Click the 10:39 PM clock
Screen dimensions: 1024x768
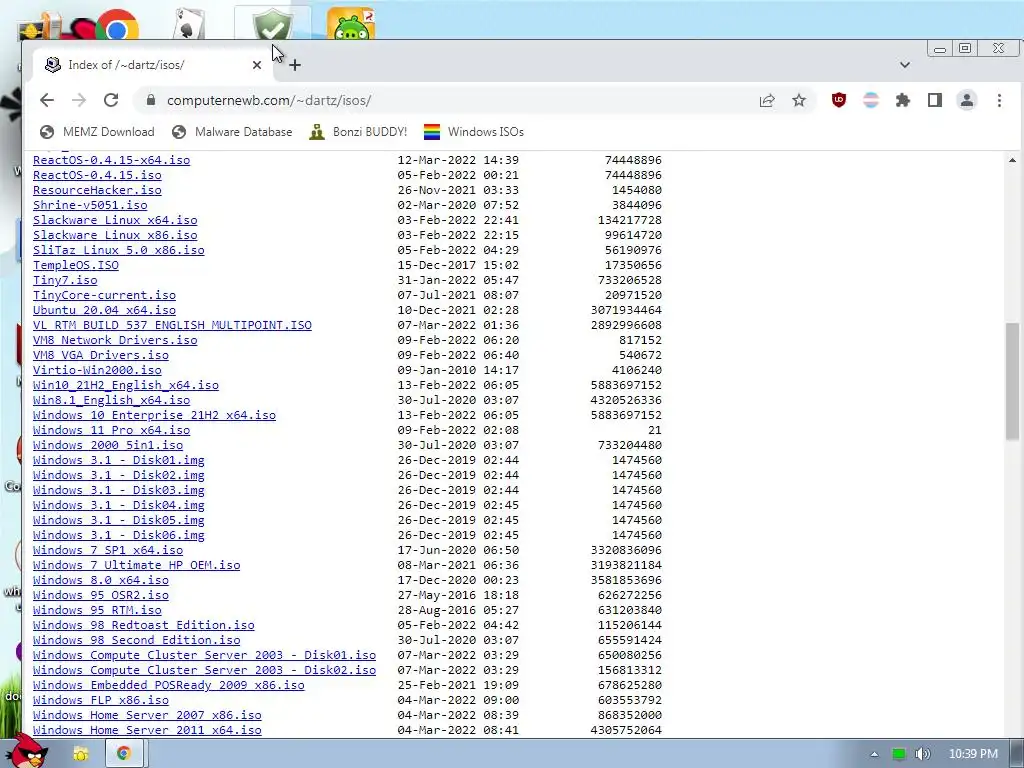click(x=973, y=754)
